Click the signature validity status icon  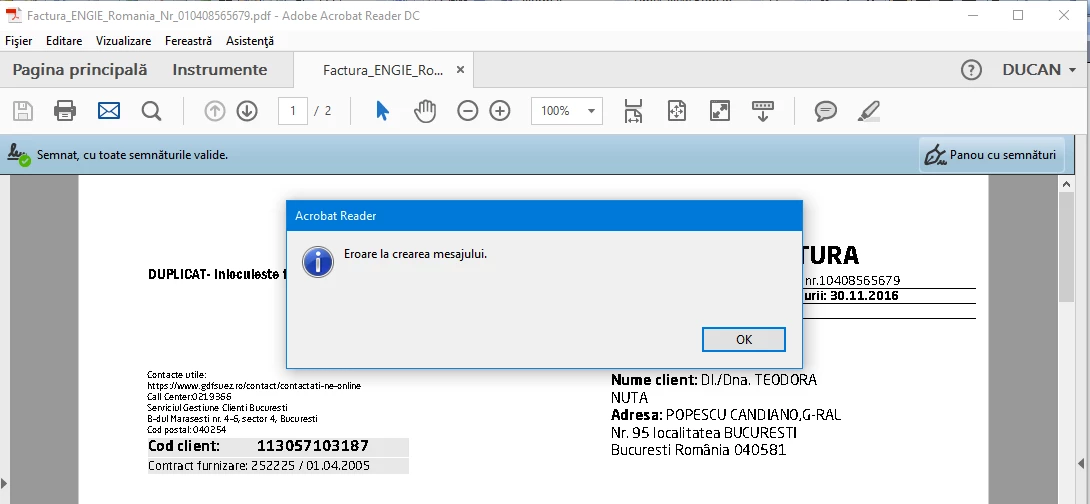(x=19, y=155)
